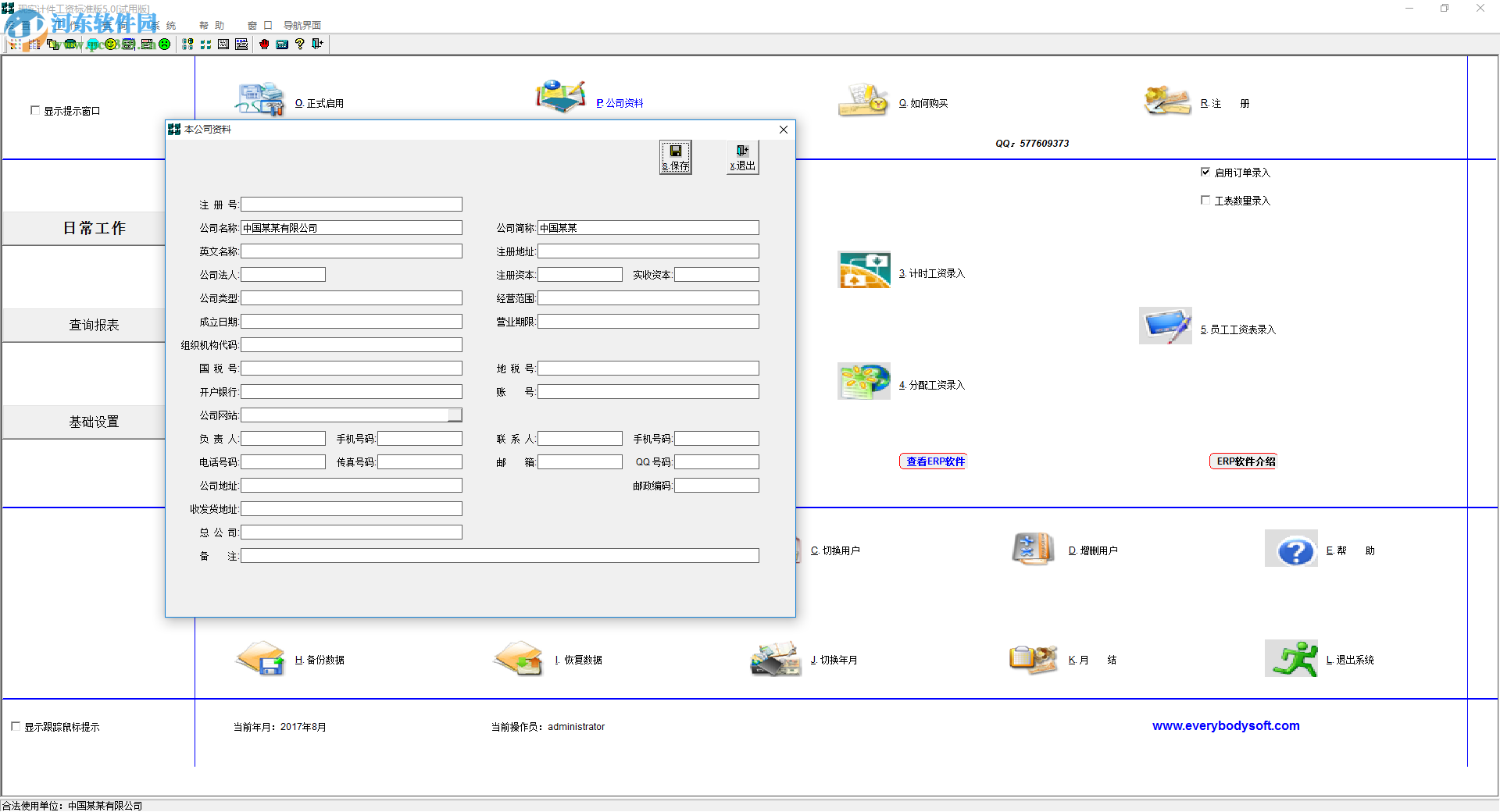Viewport: 1500px width, 812px height.
Task: Click the 注册资本 input field
Action: tap(580, 275)
